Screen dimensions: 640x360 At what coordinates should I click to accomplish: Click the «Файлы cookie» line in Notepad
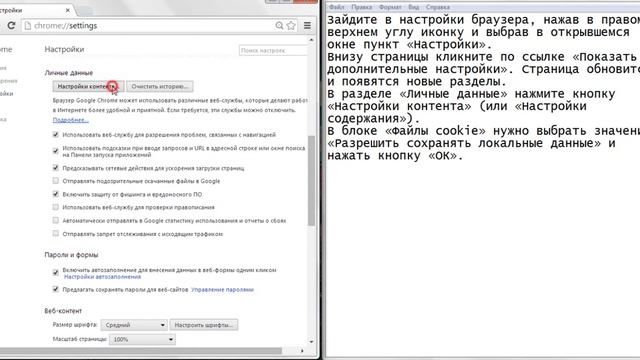483,131
